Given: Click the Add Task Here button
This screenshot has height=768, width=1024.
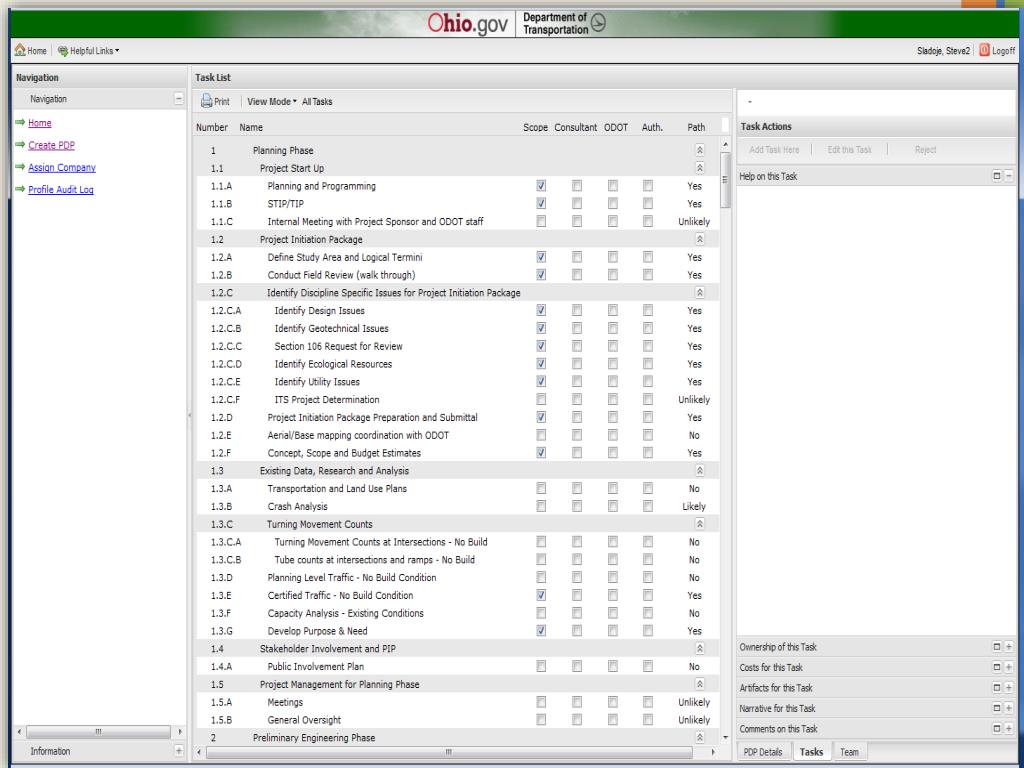Looking at the screenshot, I should click(x=774, y=150).
